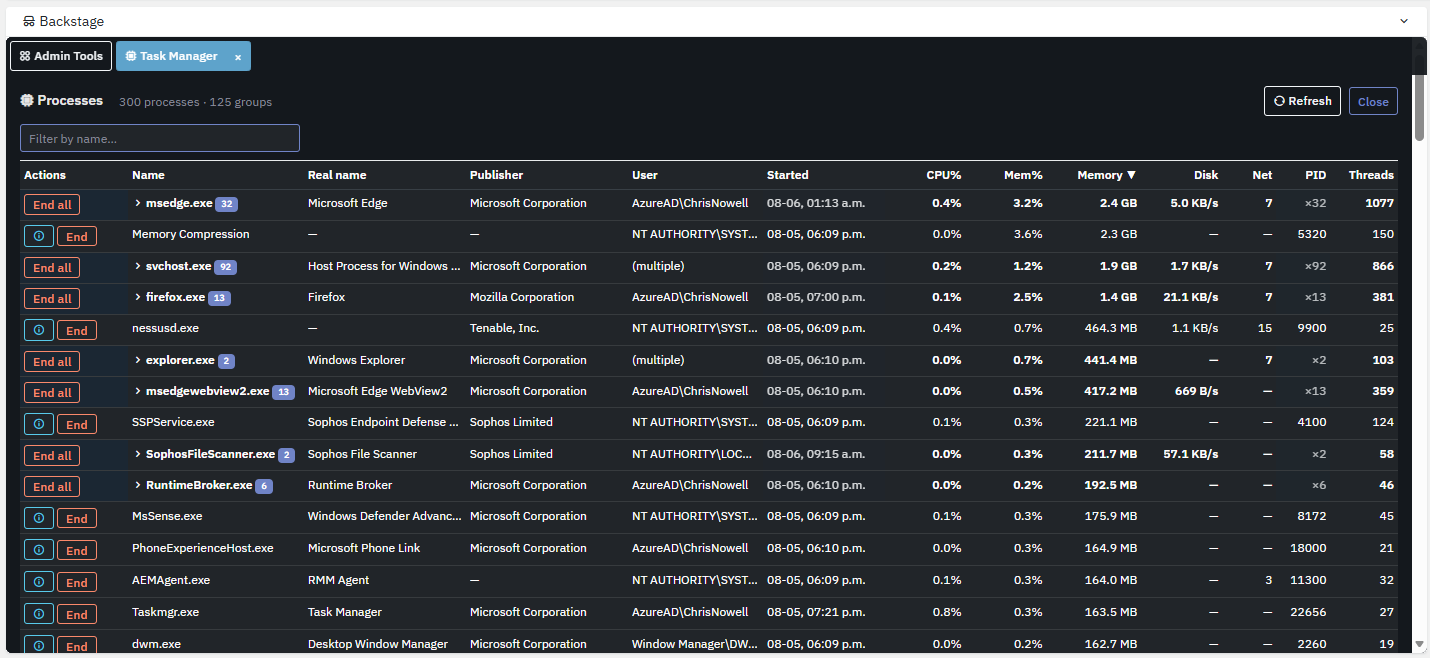1430x658 pixels.
Task: Click the Tenable, Inc. publisher cell
Action: 506,328
